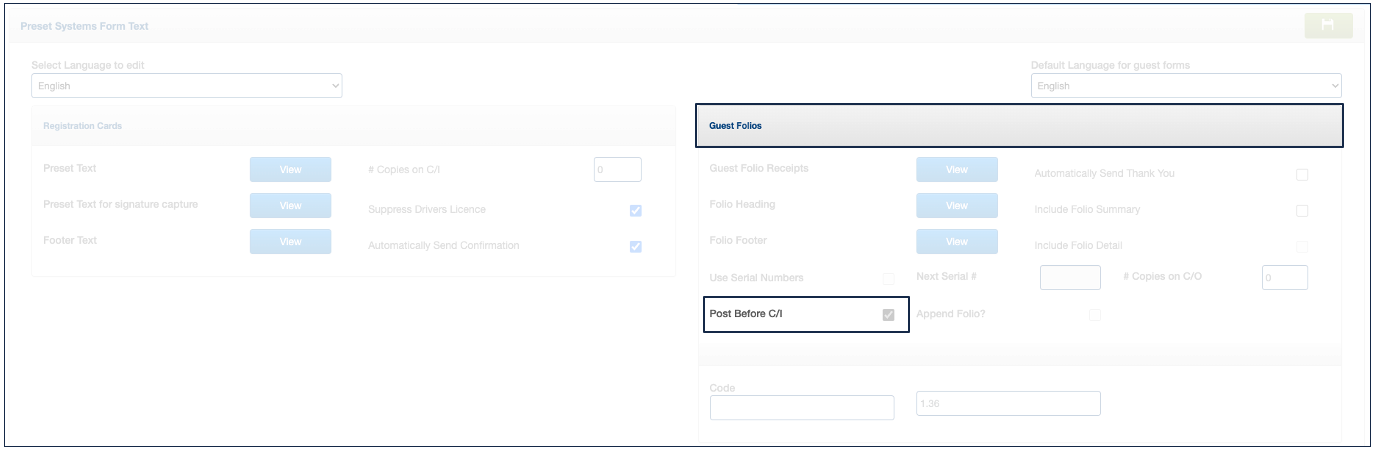Click into the Code text field

point(801,407)
